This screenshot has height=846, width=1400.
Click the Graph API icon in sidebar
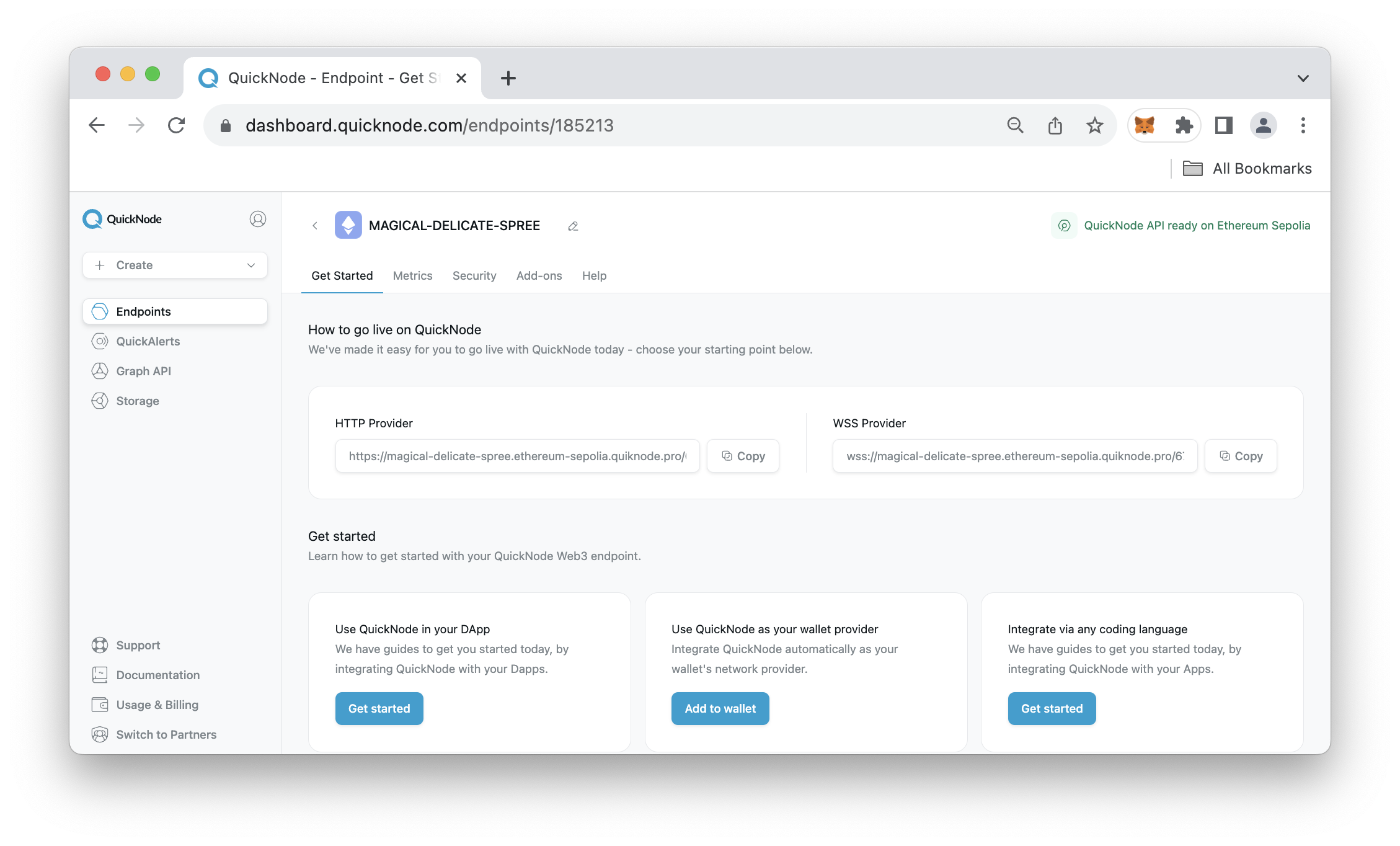(100, 370)
